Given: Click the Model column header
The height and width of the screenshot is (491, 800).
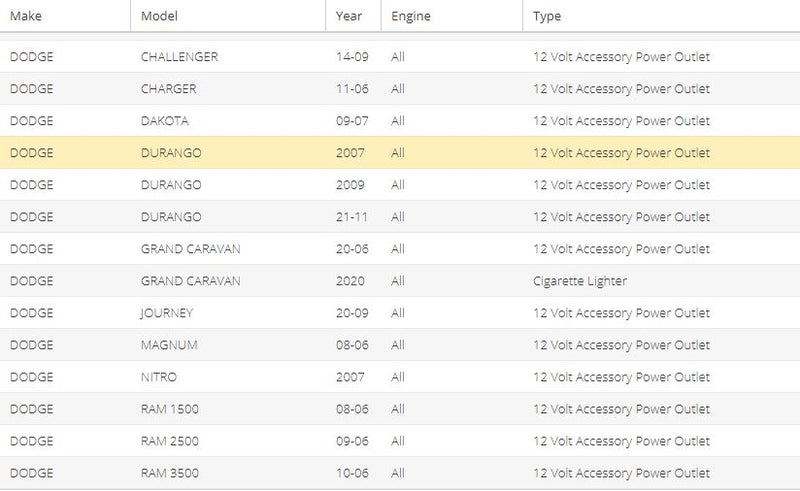Looking at the screenshot, I should [x=160, y=17].
